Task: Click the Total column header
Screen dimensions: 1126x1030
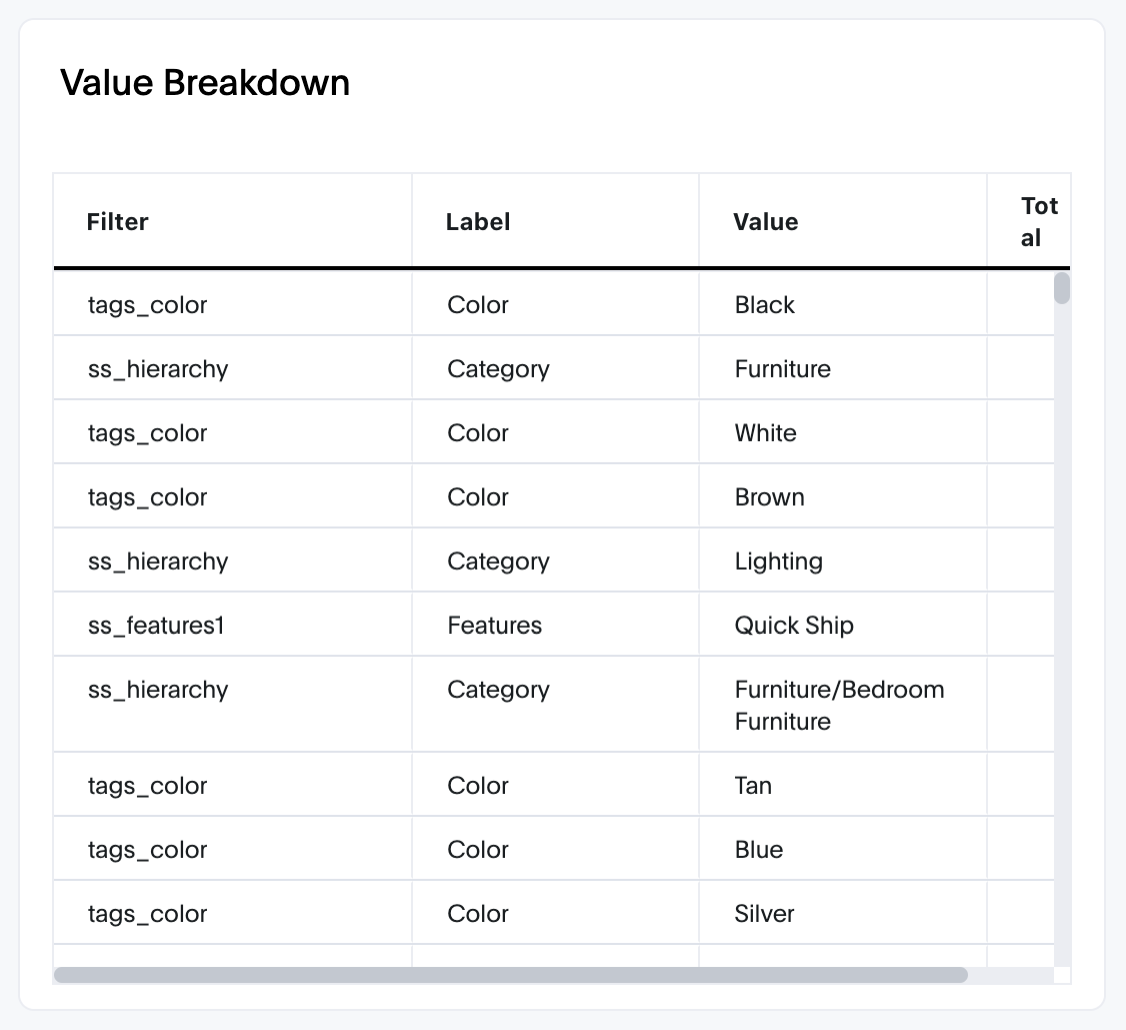Action: click(x=1028, y=221)
